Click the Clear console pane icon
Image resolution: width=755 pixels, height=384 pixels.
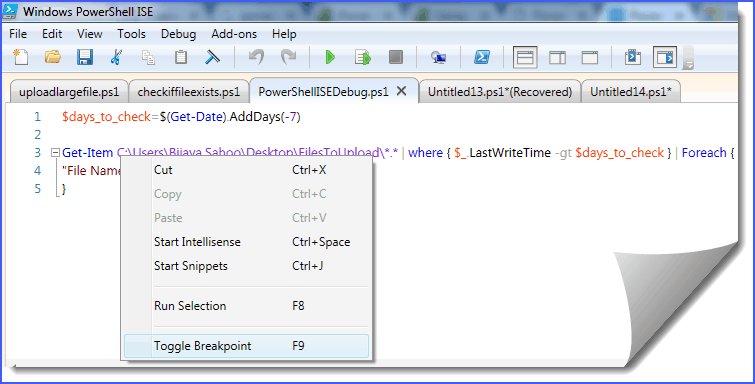tap(212, 57)
